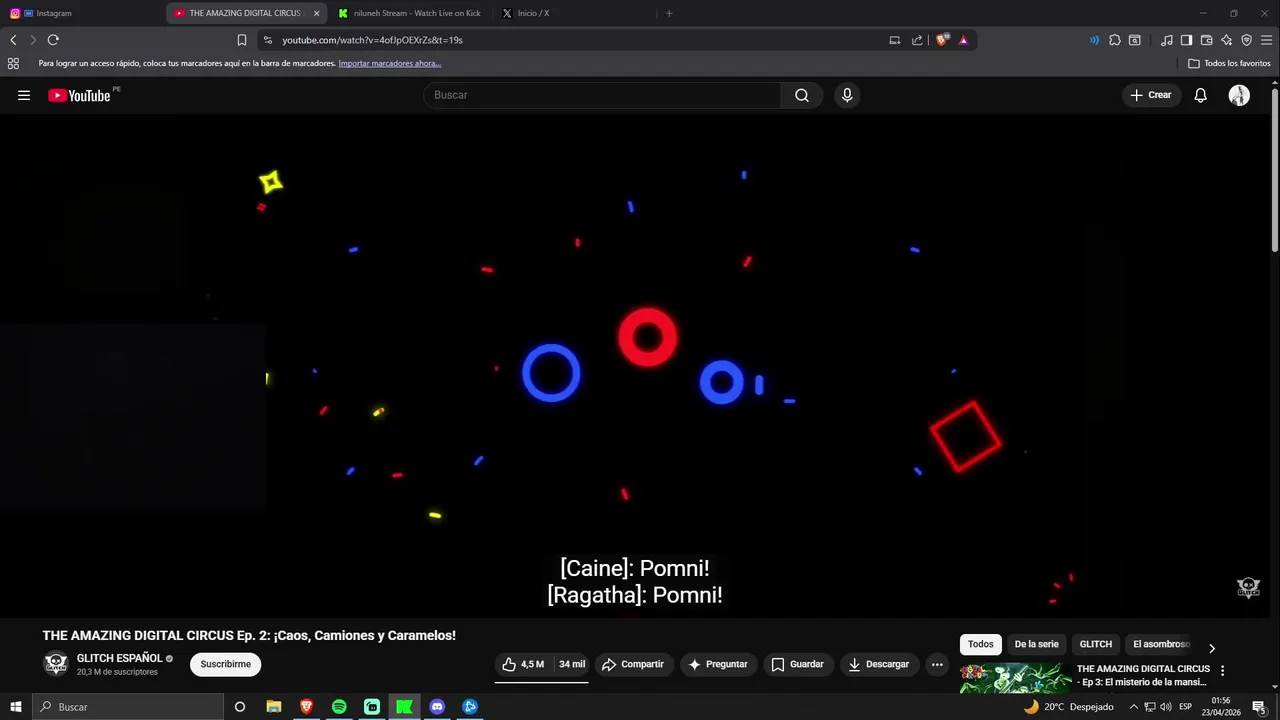The image size is (1280, 720).
Task: Click the install app icon in address bar
Action: click(x=895, y=40)
